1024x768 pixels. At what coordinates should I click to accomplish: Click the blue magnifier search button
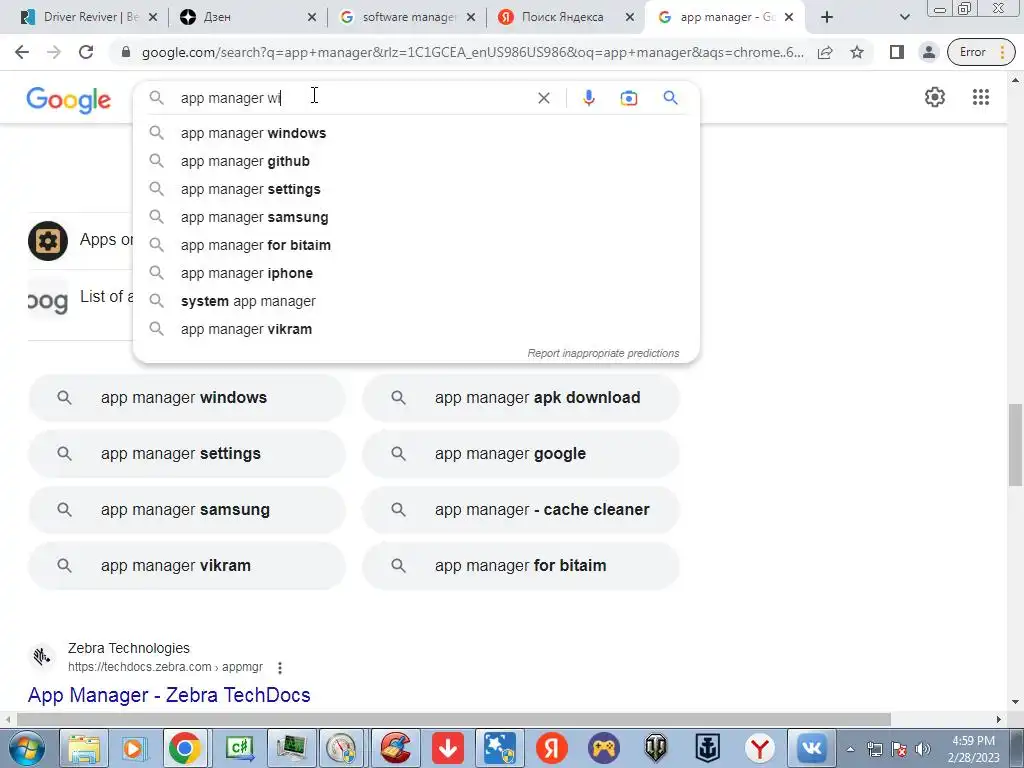[670, 98]
